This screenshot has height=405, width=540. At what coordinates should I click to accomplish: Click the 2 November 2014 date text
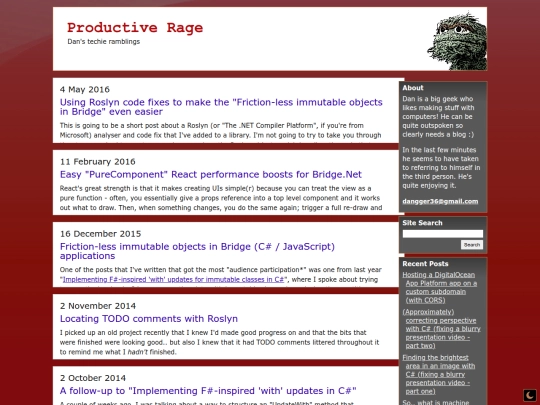click(98, 306)
